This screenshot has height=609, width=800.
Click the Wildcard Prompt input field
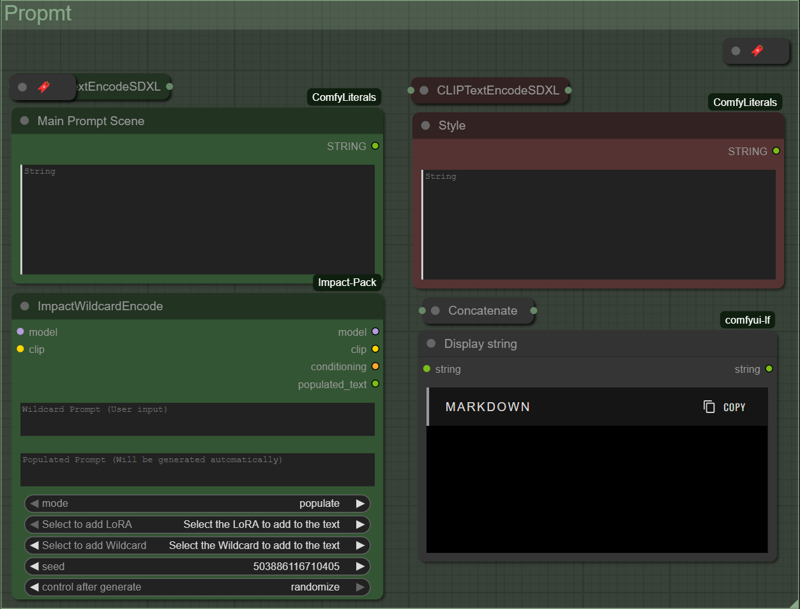pyautogui.click(x=197, y=420)
